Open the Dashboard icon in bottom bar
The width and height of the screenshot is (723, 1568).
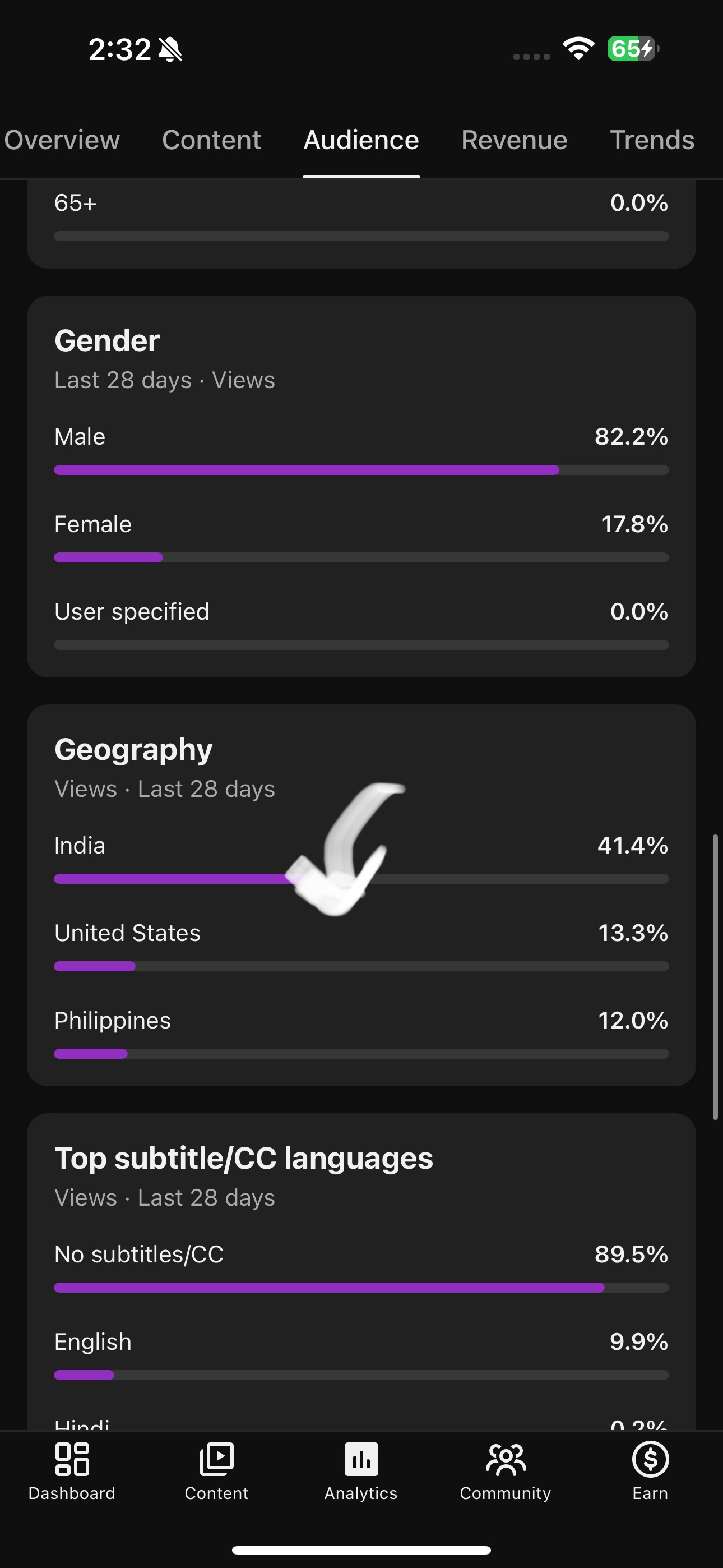click(x=72, y=1460)
